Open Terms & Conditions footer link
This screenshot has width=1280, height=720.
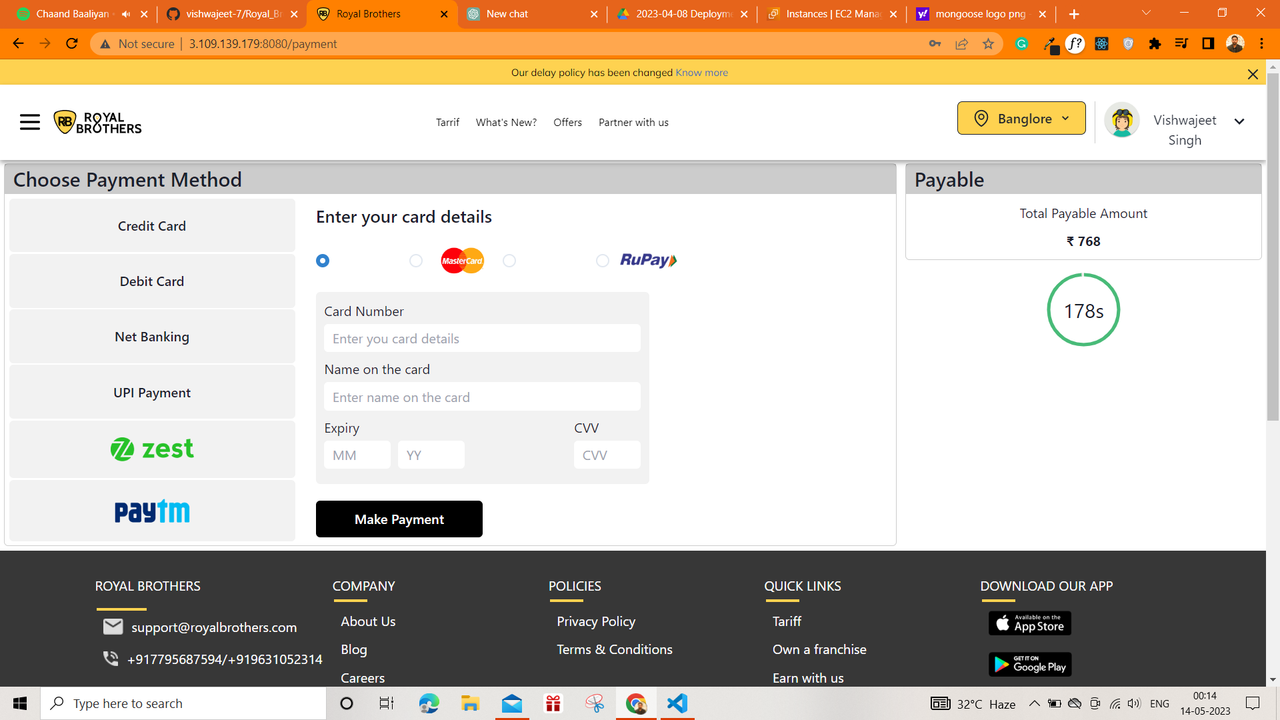coord(614,649)
